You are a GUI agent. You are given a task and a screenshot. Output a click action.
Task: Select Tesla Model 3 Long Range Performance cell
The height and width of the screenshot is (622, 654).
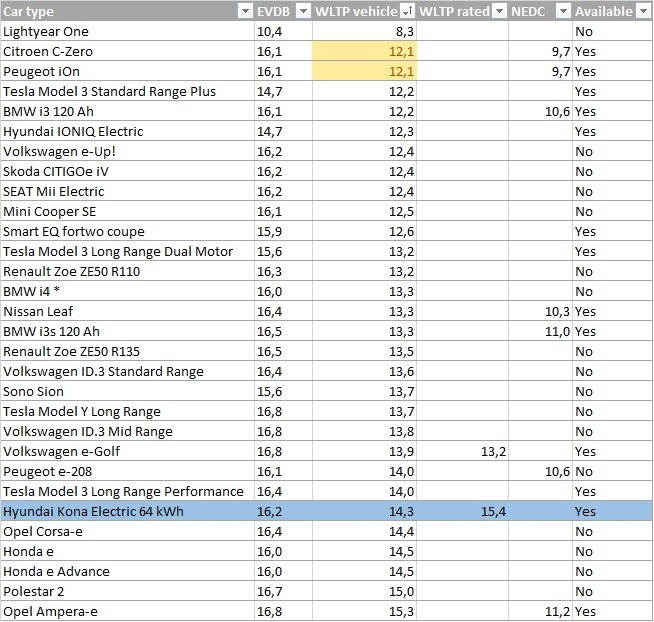coord(128,491)
